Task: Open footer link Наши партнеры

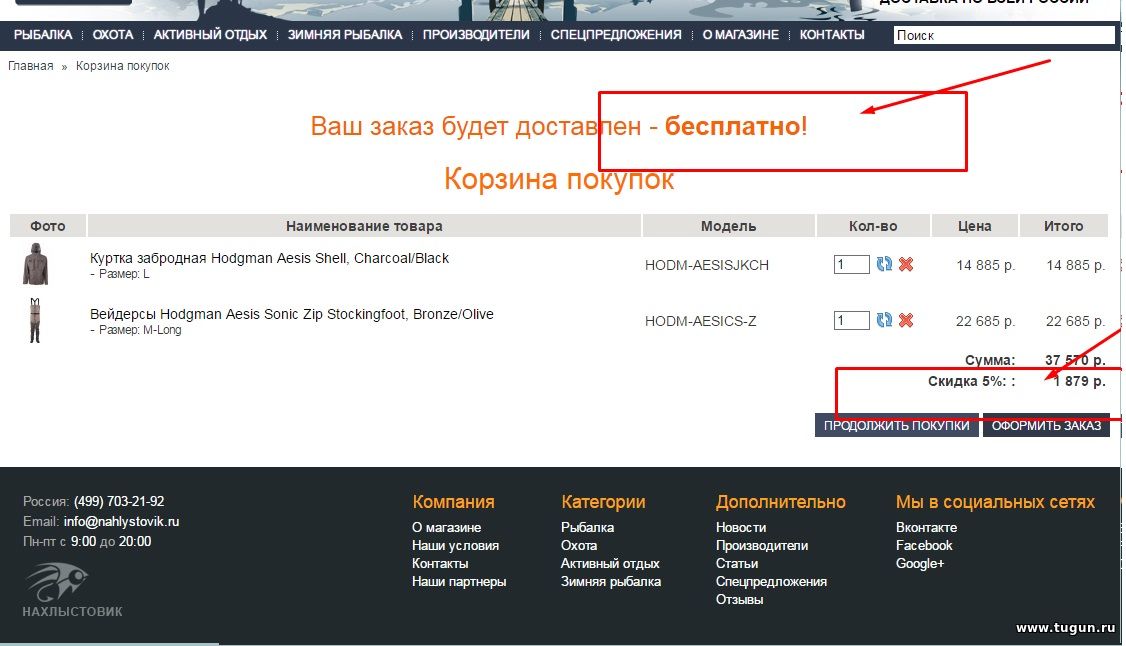Action: (459, 581)
